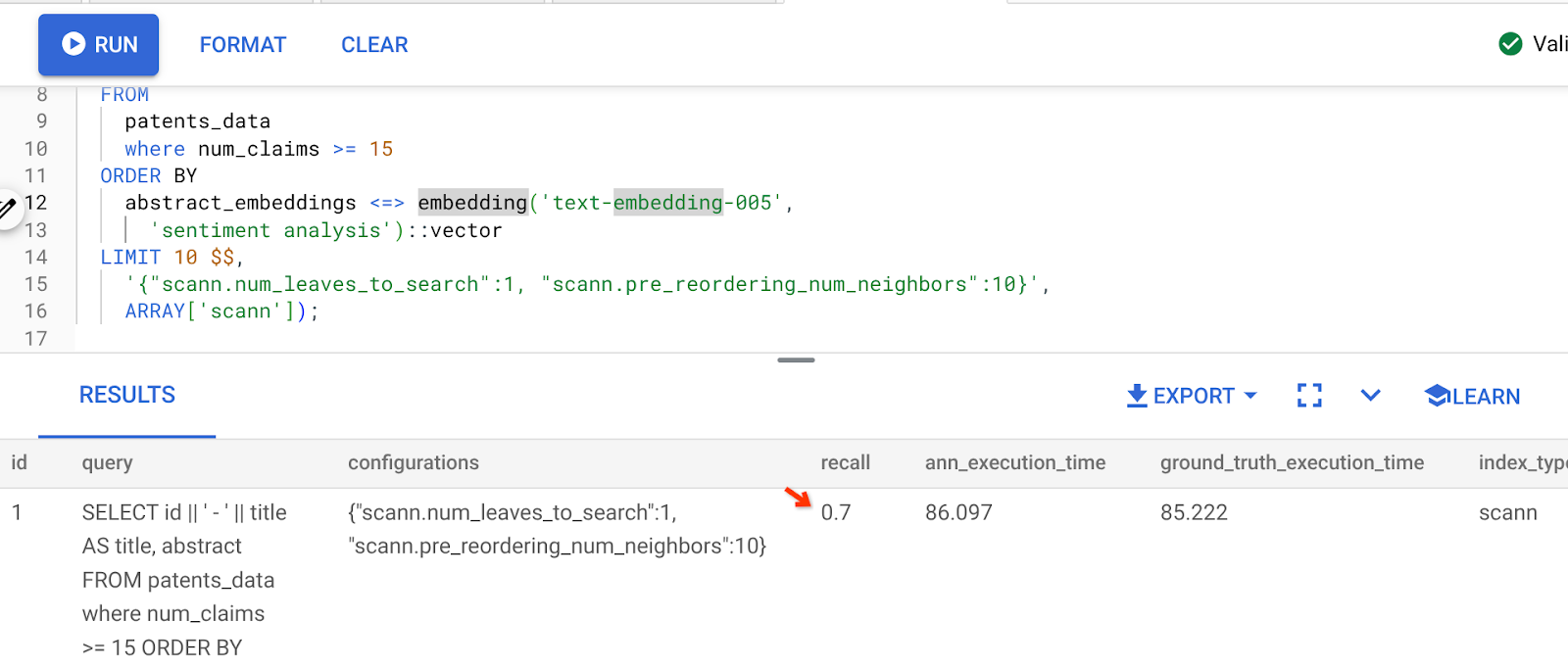Screen dimensions: 1568x669
Task: Click the green Valid checkmark icon
Action: coord(1510,44)
